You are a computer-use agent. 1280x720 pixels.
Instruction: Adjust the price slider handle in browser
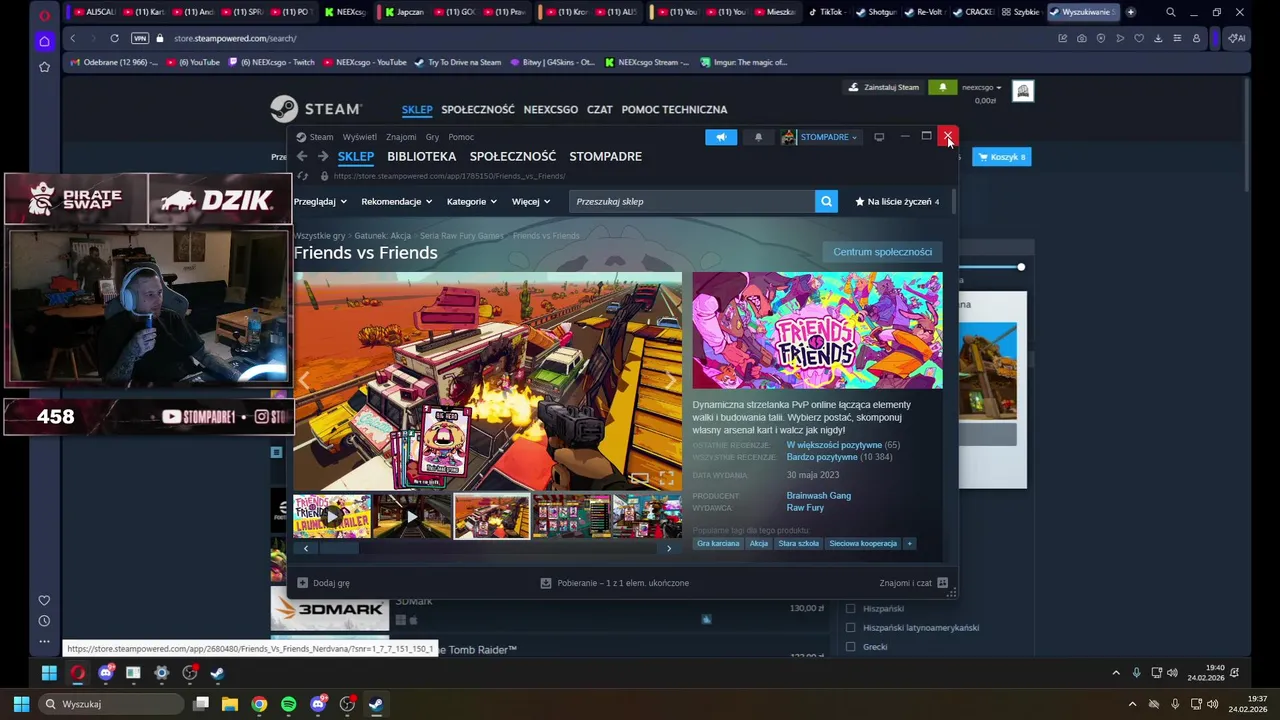(1021, 267)
